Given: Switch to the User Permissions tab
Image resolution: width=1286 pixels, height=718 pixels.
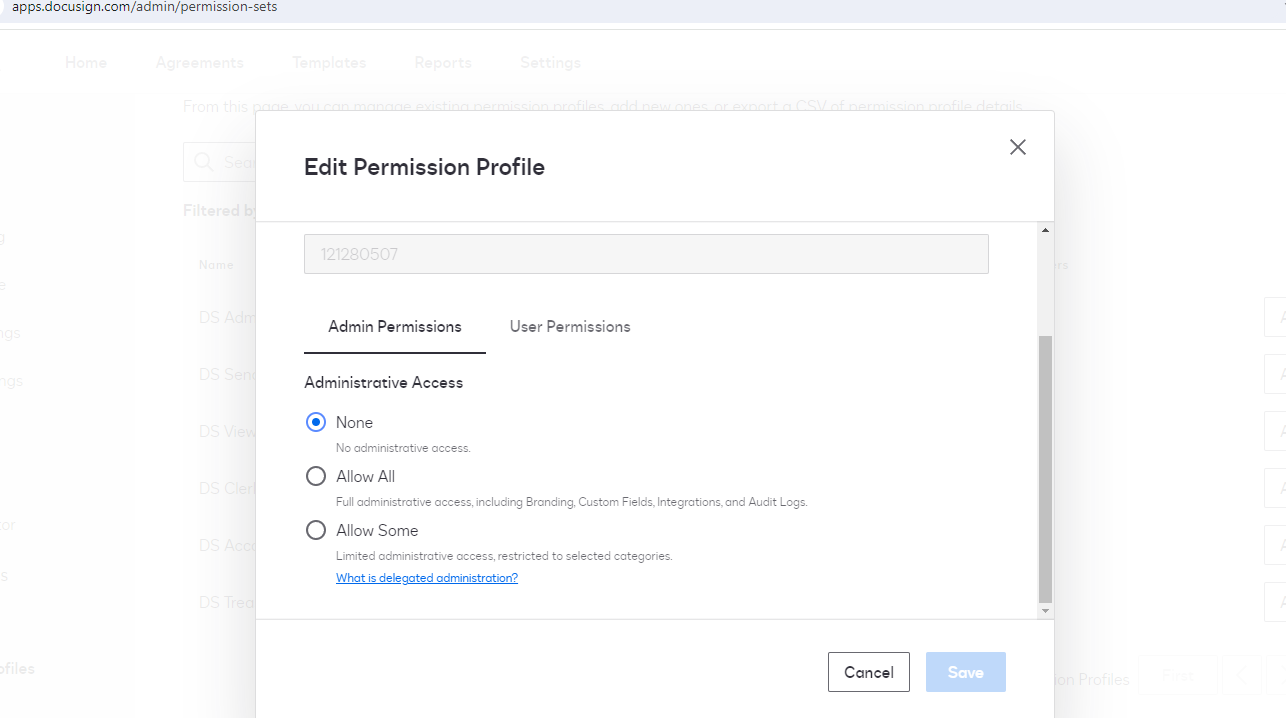Looking at the screenshot, I should [x=570, y=327].
